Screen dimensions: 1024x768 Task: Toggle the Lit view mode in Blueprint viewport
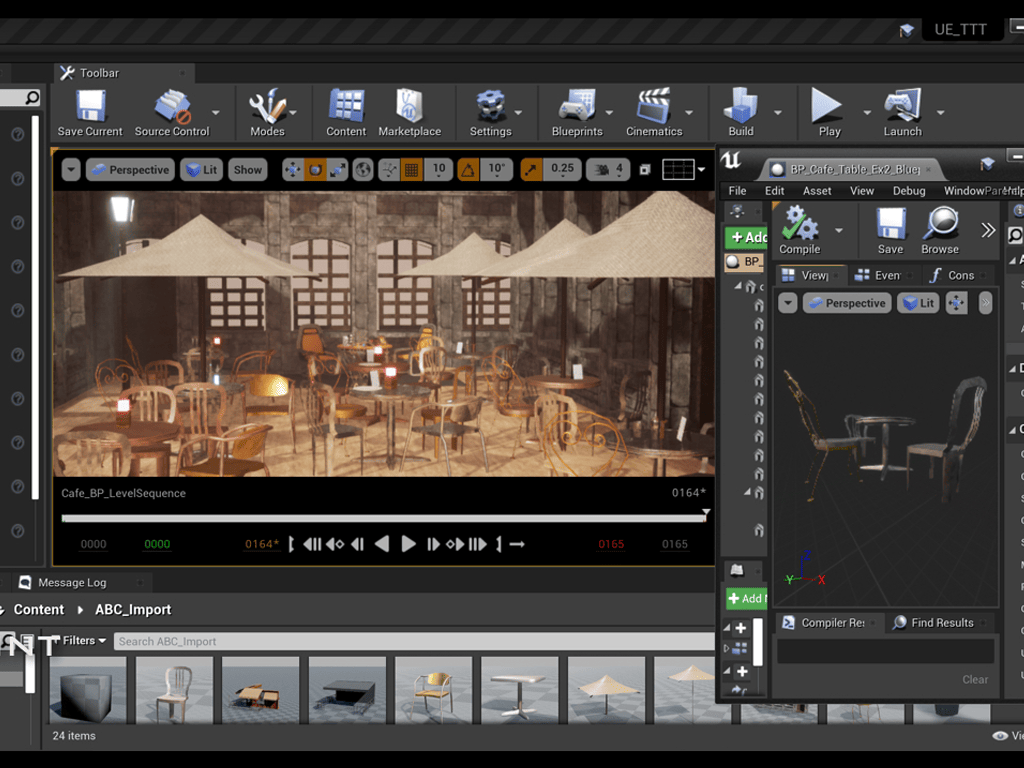(918, 303)
